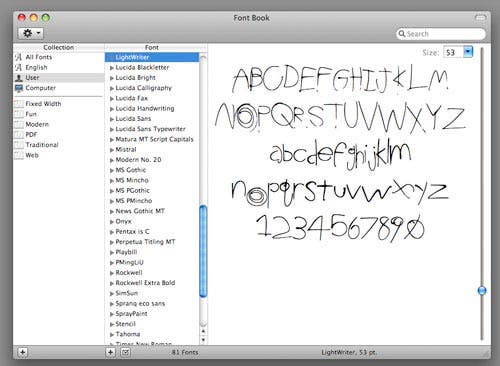Open the gear action menu
The image size is (500, 366).
[x=31, y=33]
